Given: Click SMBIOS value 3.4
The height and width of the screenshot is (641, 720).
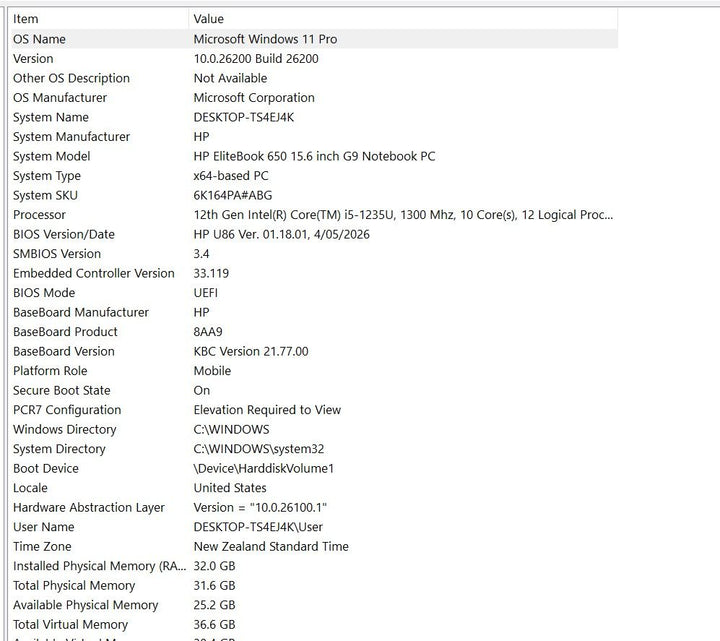Looking at the screenshot, I should coord(201,254).
